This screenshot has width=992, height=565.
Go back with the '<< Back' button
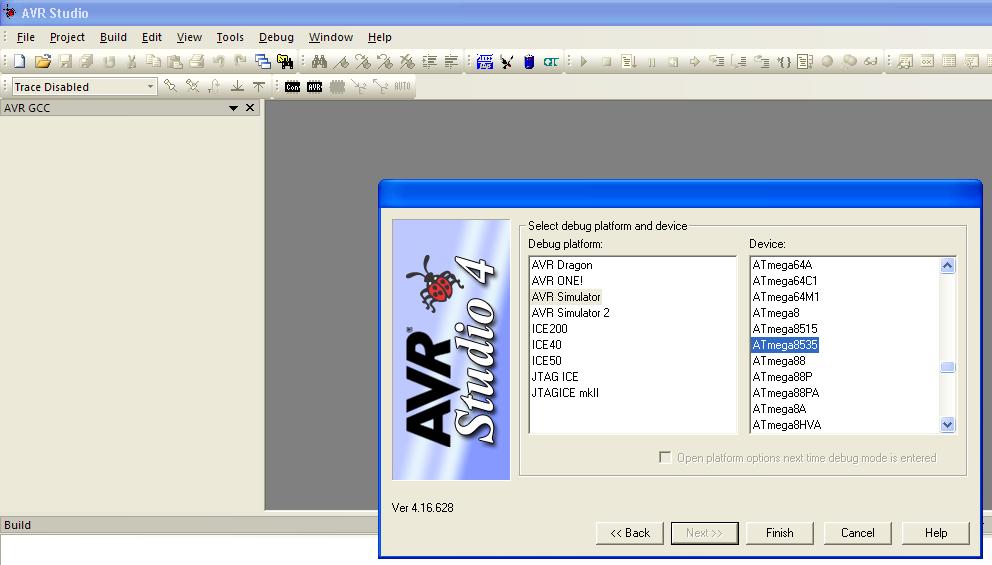coord(630,533)
